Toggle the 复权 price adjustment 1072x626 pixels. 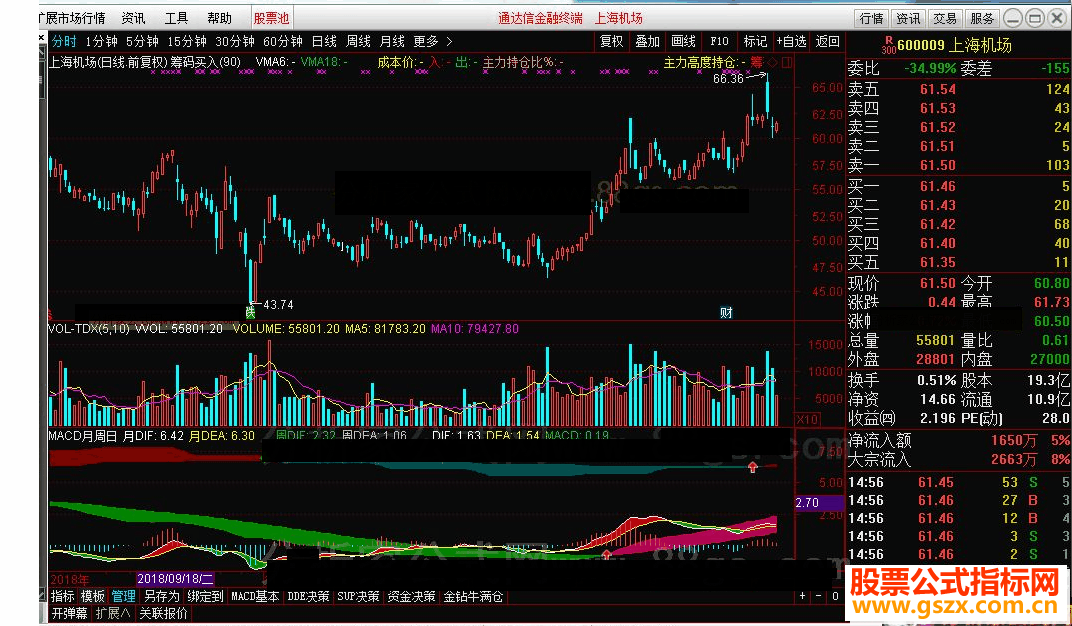click(611, 42)
